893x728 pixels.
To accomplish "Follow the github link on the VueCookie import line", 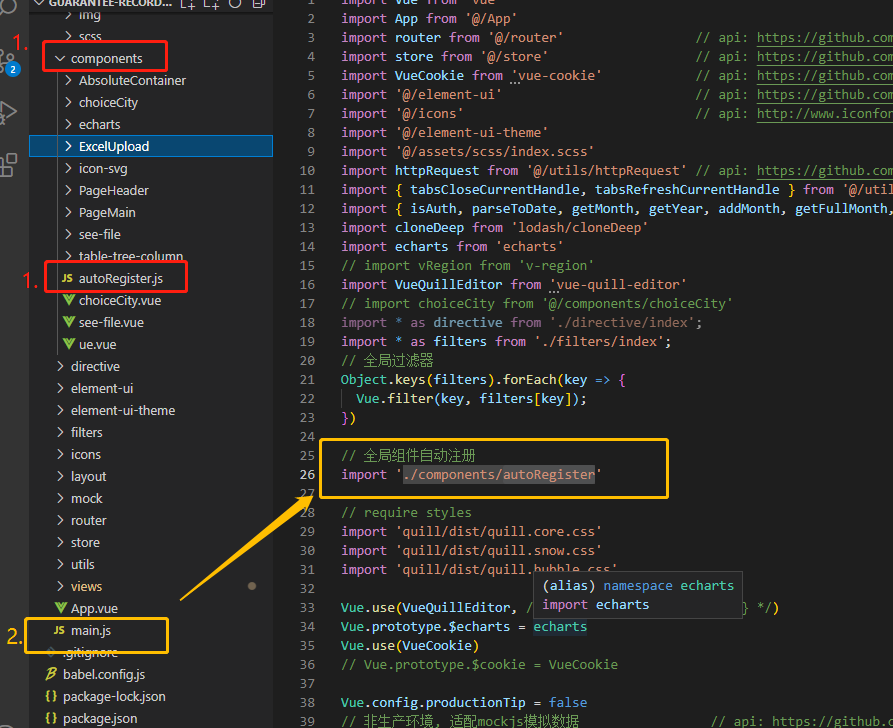I will [x=825, y=76].
